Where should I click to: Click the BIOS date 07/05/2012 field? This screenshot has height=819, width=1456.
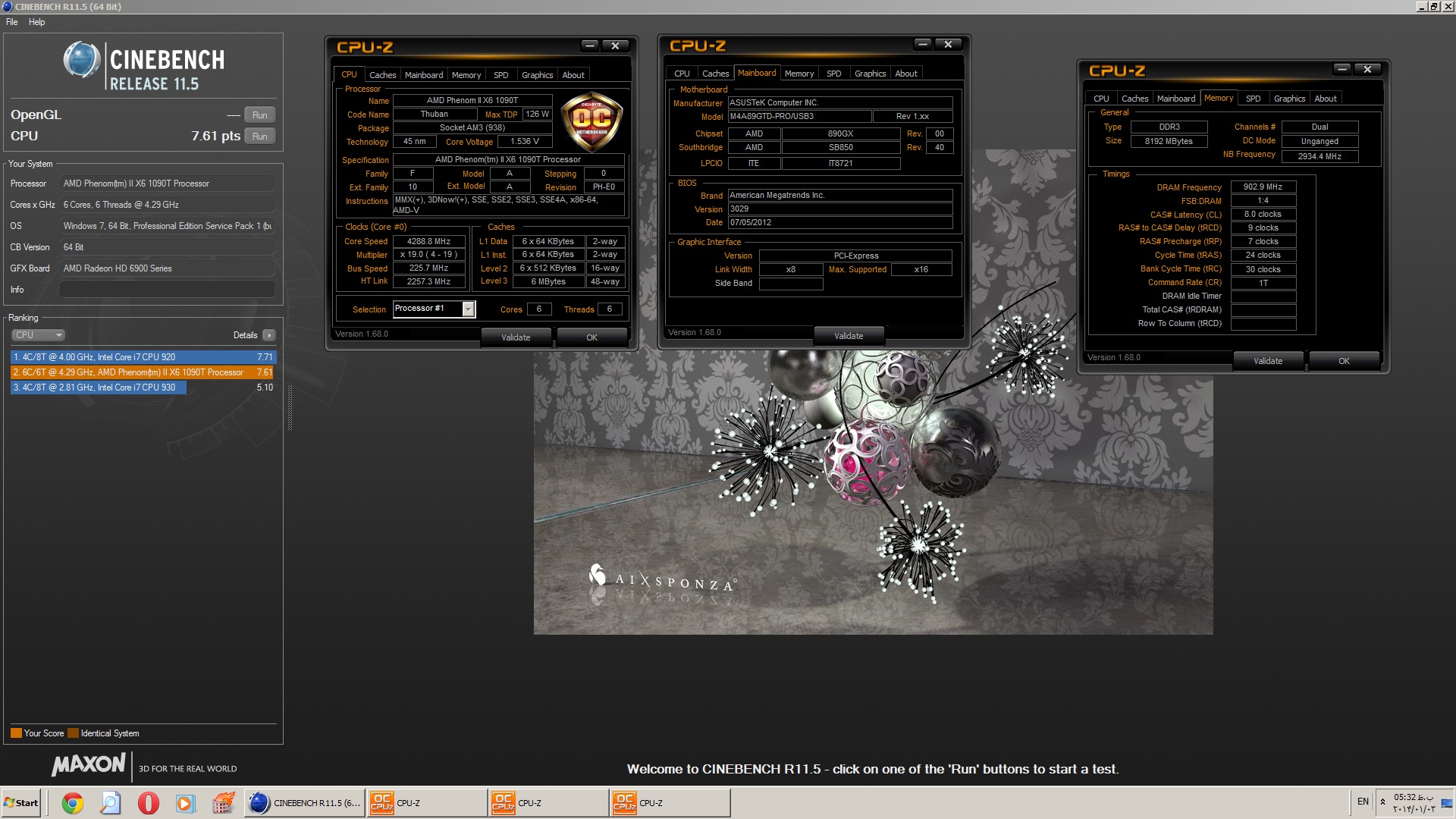[x=840, y=222]
